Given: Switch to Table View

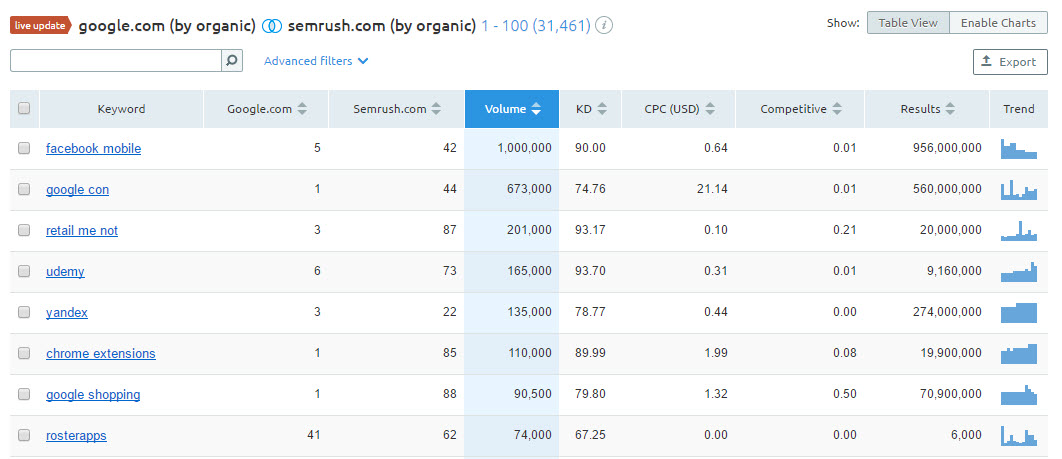Looking at the screenshot, I should tap(908, 23).
